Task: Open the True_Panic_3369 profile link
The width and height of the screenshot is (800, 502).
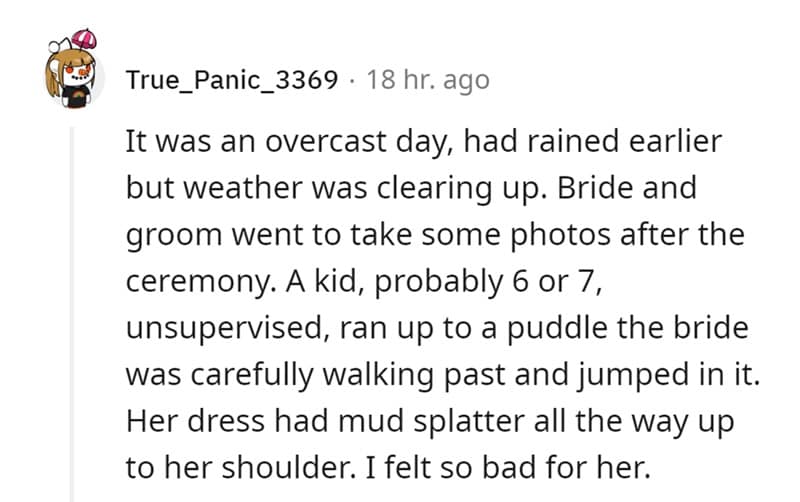Action: (231, 79)
